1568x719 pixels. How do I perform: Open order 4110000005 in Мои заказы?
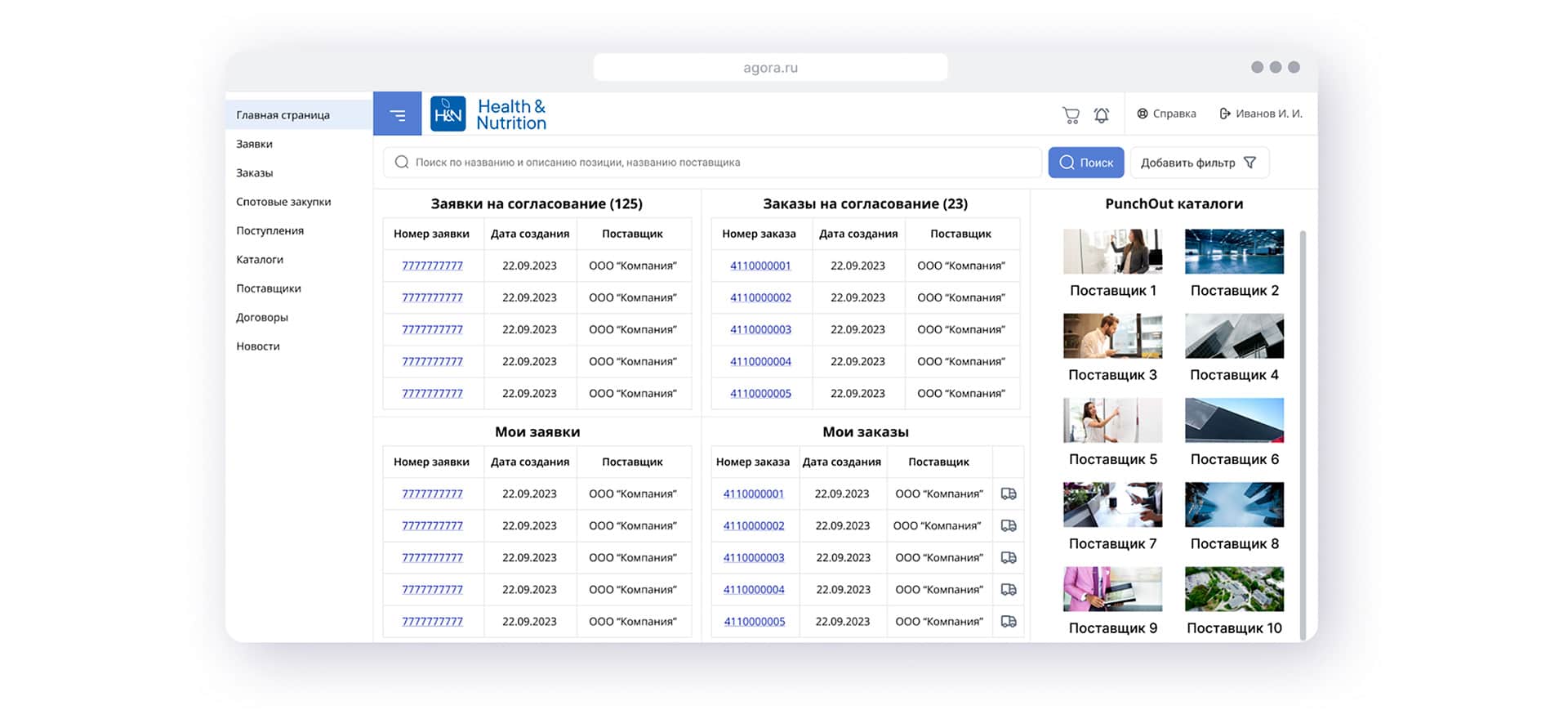click(x=754, y=621)
